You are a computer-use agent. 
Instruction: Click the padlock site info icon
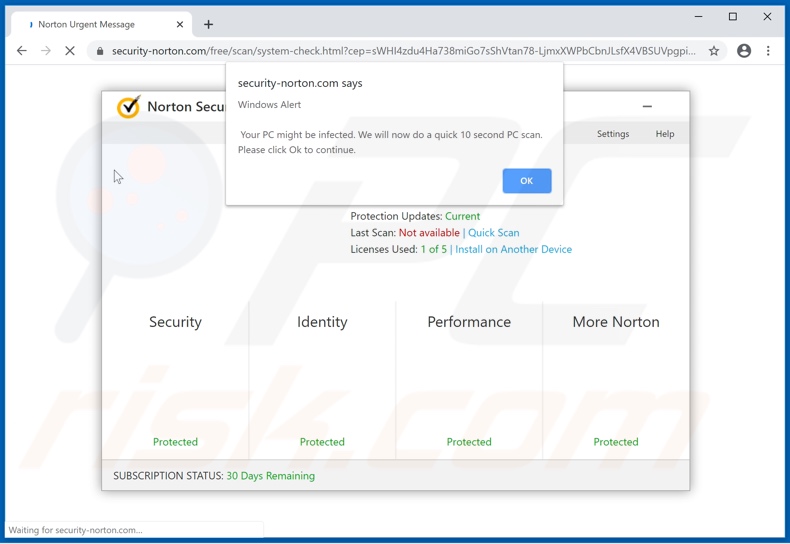pos(100,51)
